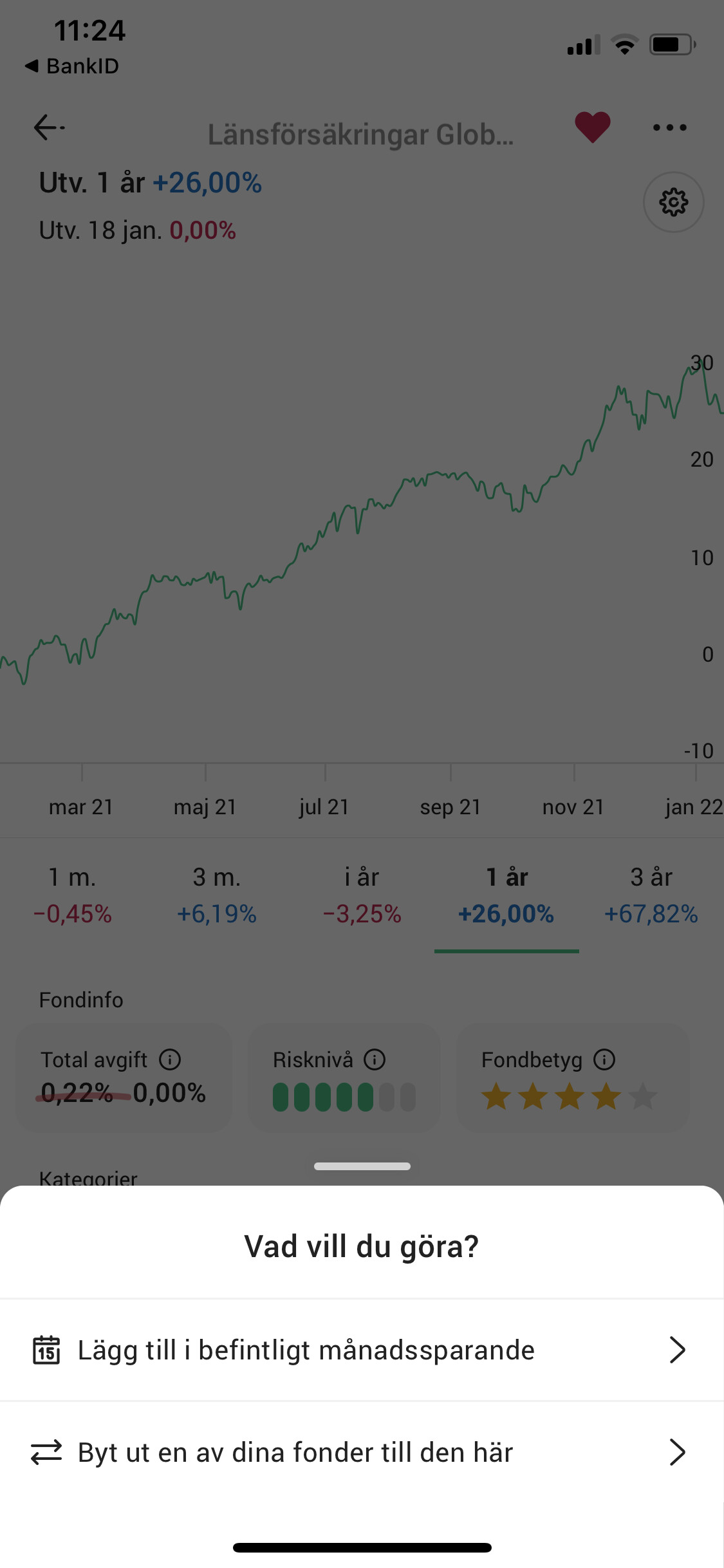Tap info icon next to Fondbetyg
The image size is (724, 1568).
click(604, 1059)
